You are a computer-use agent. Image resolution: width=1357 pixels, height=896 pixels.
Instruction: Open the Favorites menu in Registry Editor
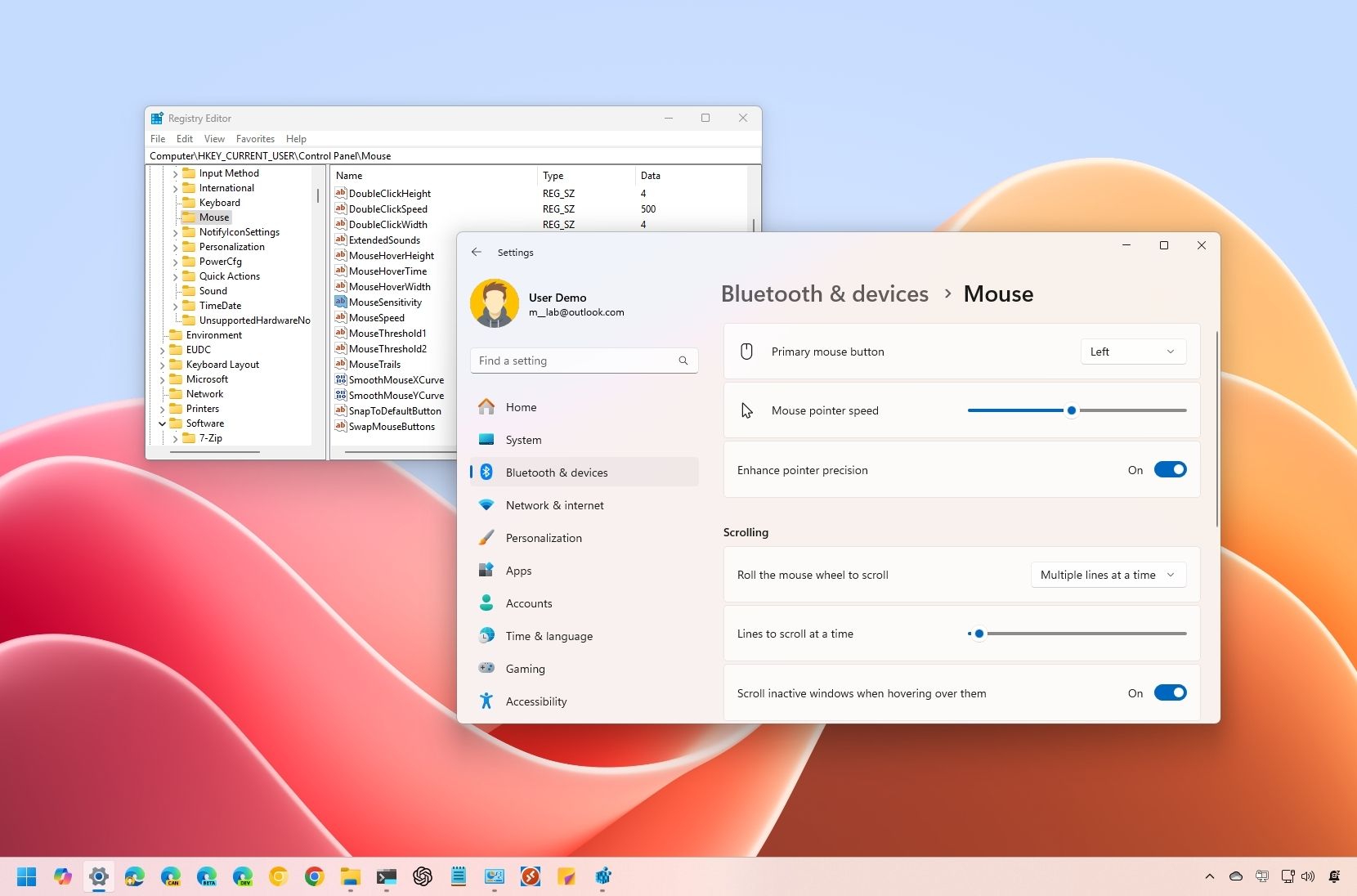255,138
